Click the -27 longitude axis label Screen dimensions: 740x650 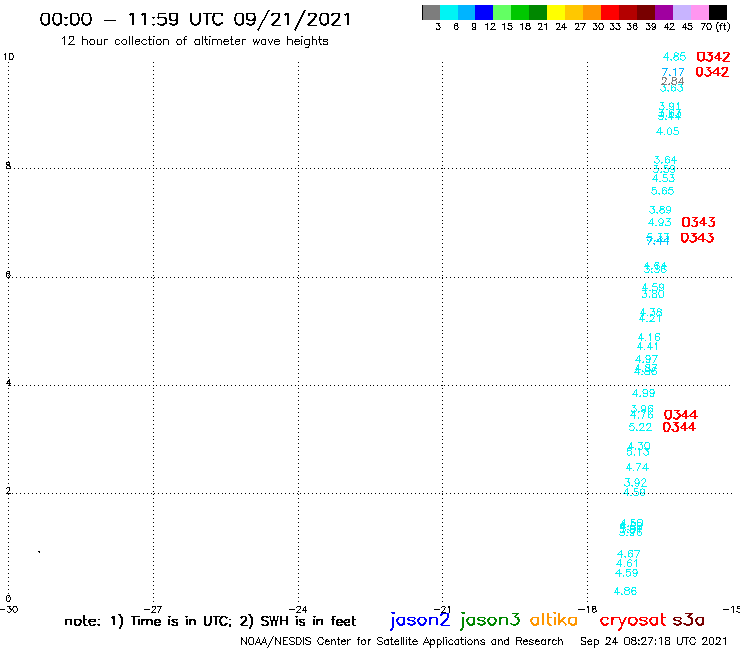153,610
